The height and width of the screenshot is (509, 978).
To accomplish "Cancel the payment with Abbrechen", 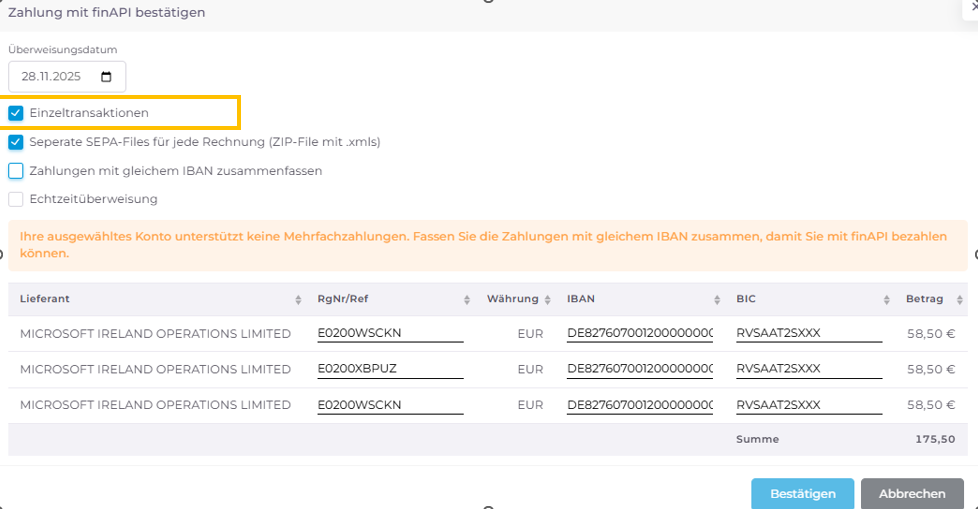I will [912, 494].
